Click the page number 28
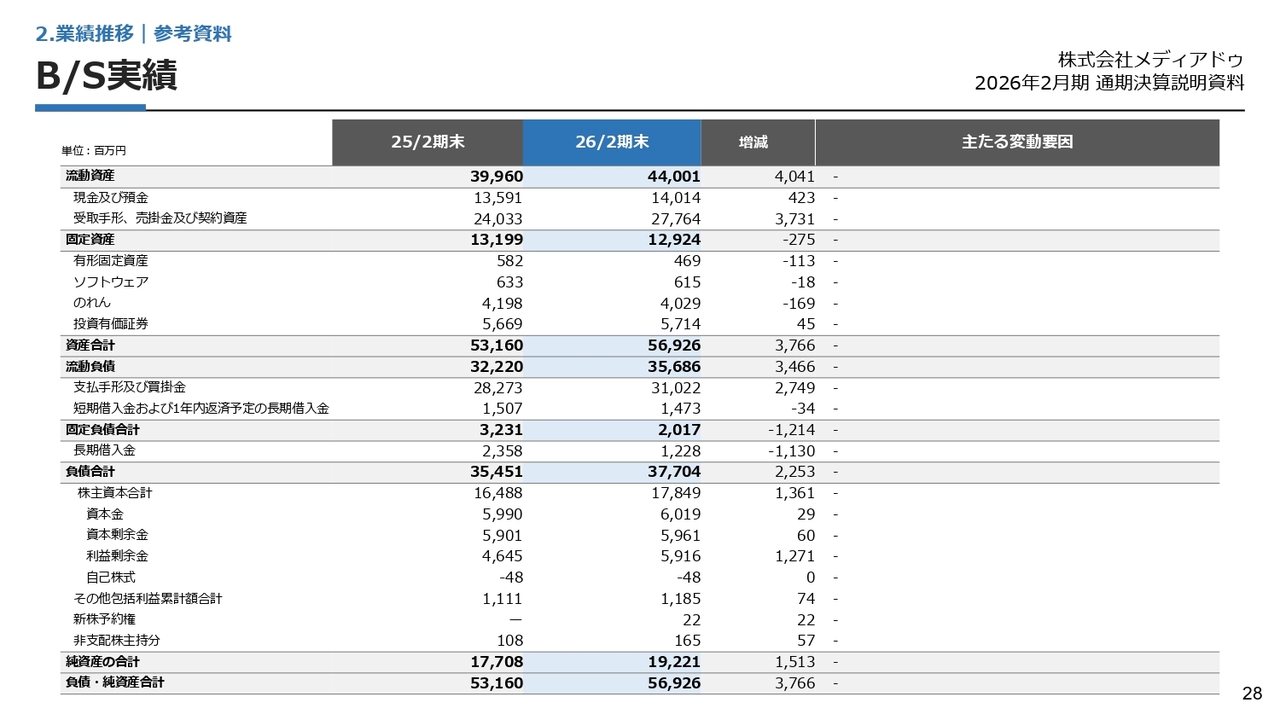 tap(1252, 694)
